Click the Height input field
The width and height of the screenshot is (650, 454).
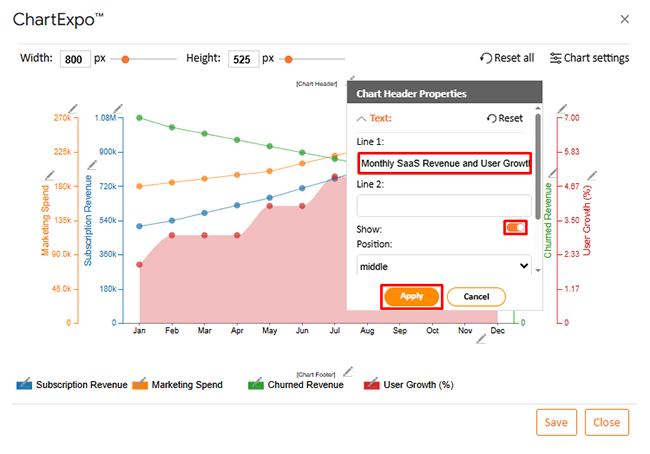click(x=243, y=59)
